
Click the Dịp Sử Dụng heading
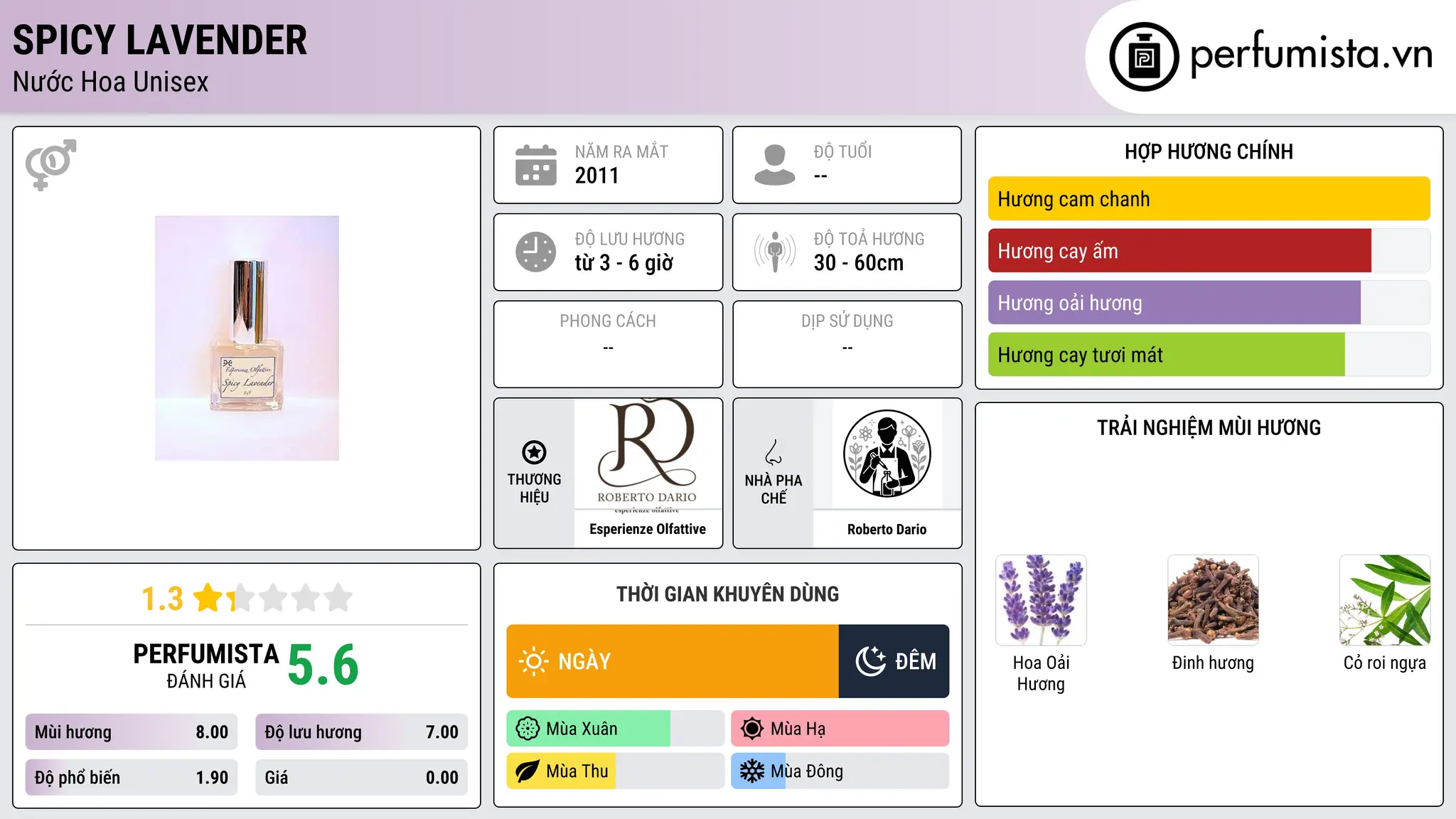[847, 321]
